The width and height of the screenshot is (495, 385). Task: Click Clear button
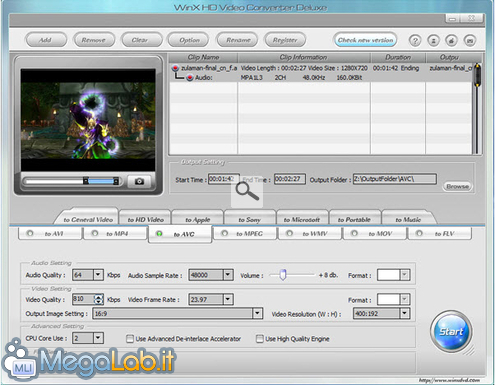click(141, 40)
